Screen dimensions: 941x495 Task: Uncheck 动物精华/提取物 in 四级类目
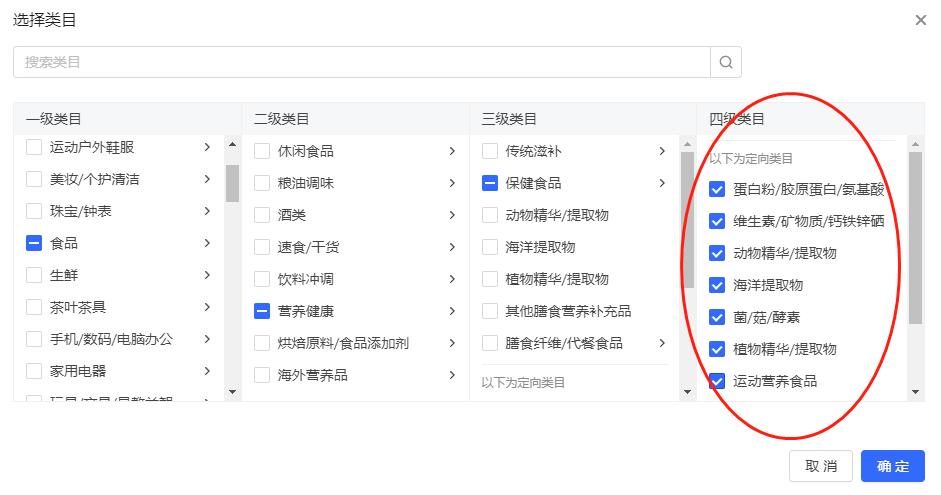click(x=717, y=253)
